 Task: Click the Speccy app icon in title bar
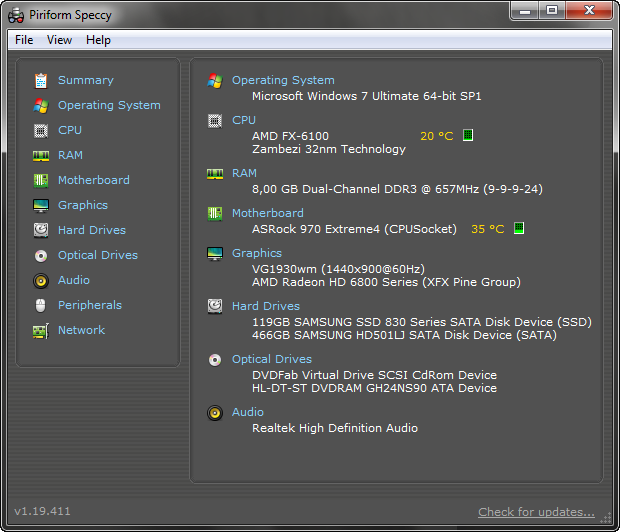click(16, 15)
